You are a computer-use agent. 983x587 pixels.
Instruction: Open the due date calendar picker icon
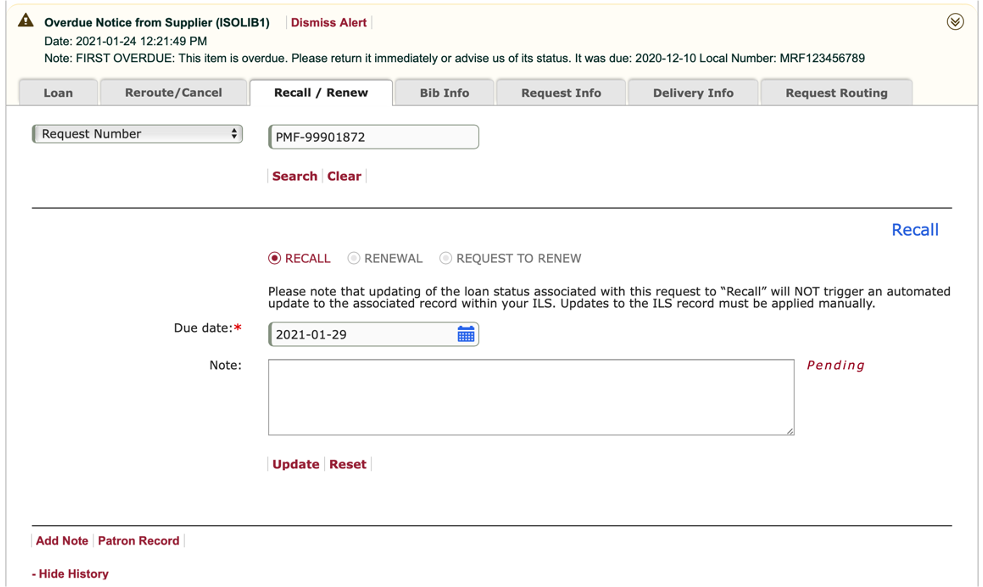pyautogui.click(x=465, y=334)
